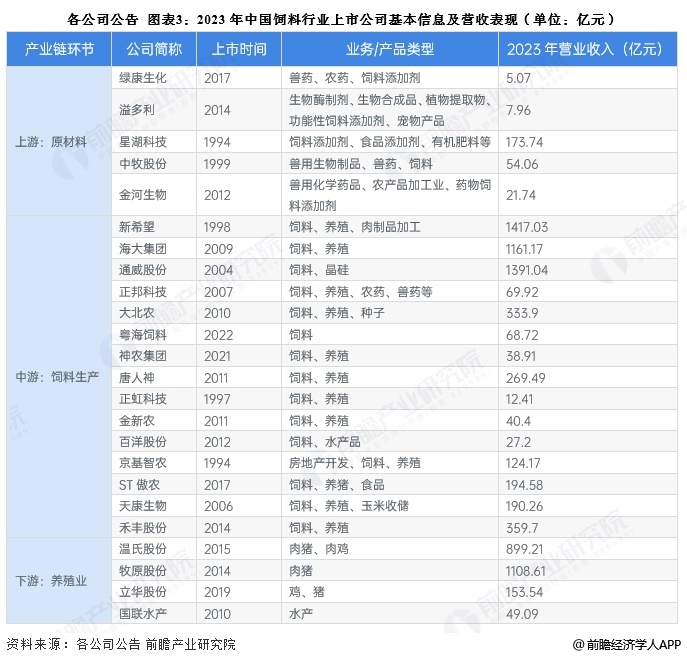The image size is (687, 656).
Task: Click product type 肉猪、肉鸡
Action: coord(319,549)
